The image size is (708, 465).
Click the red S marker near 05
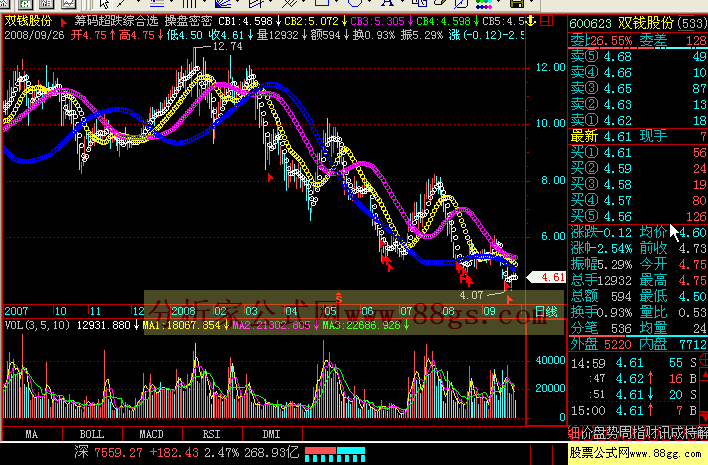[x=339, y=298]
